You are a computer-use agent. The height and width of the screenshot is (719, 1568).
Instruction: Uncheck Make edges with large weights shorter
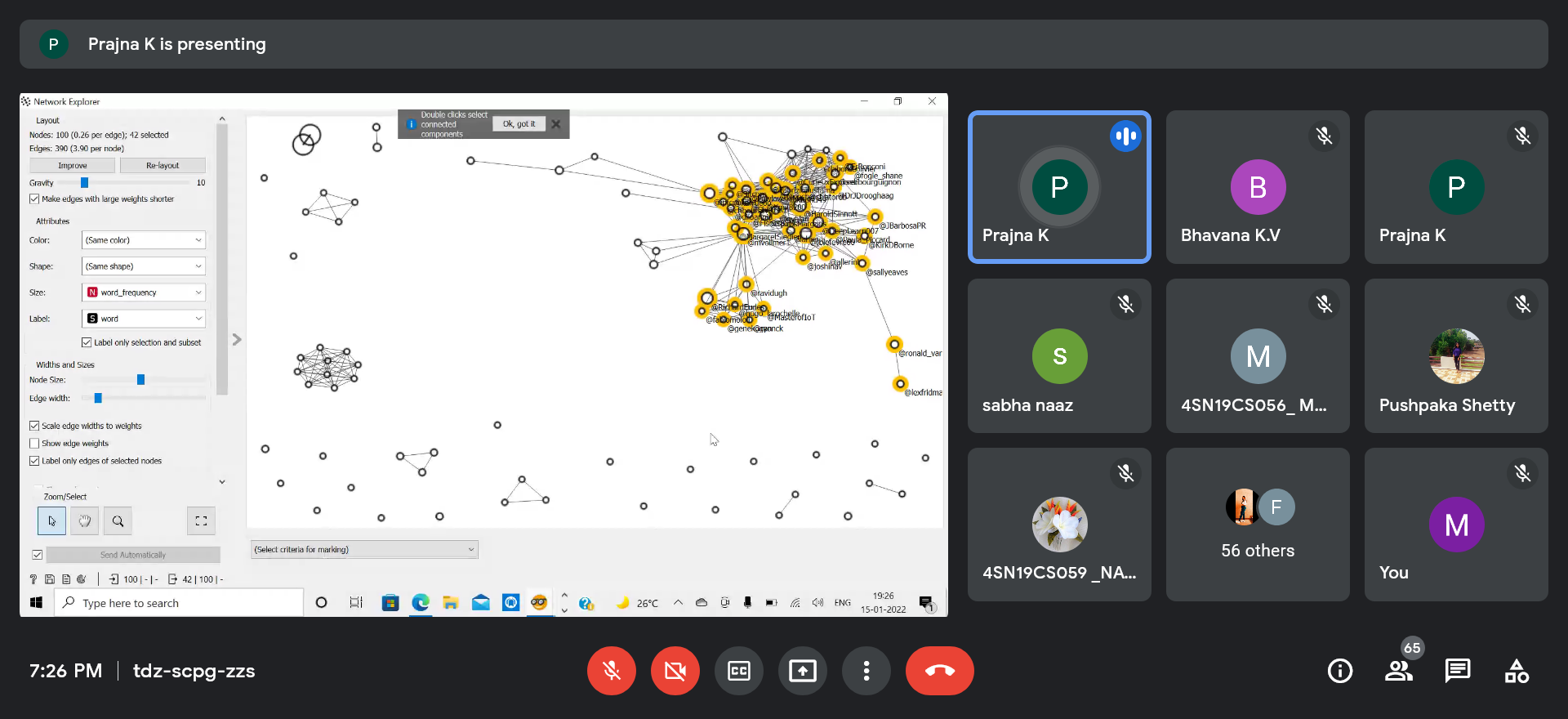(x=34, y=199)
